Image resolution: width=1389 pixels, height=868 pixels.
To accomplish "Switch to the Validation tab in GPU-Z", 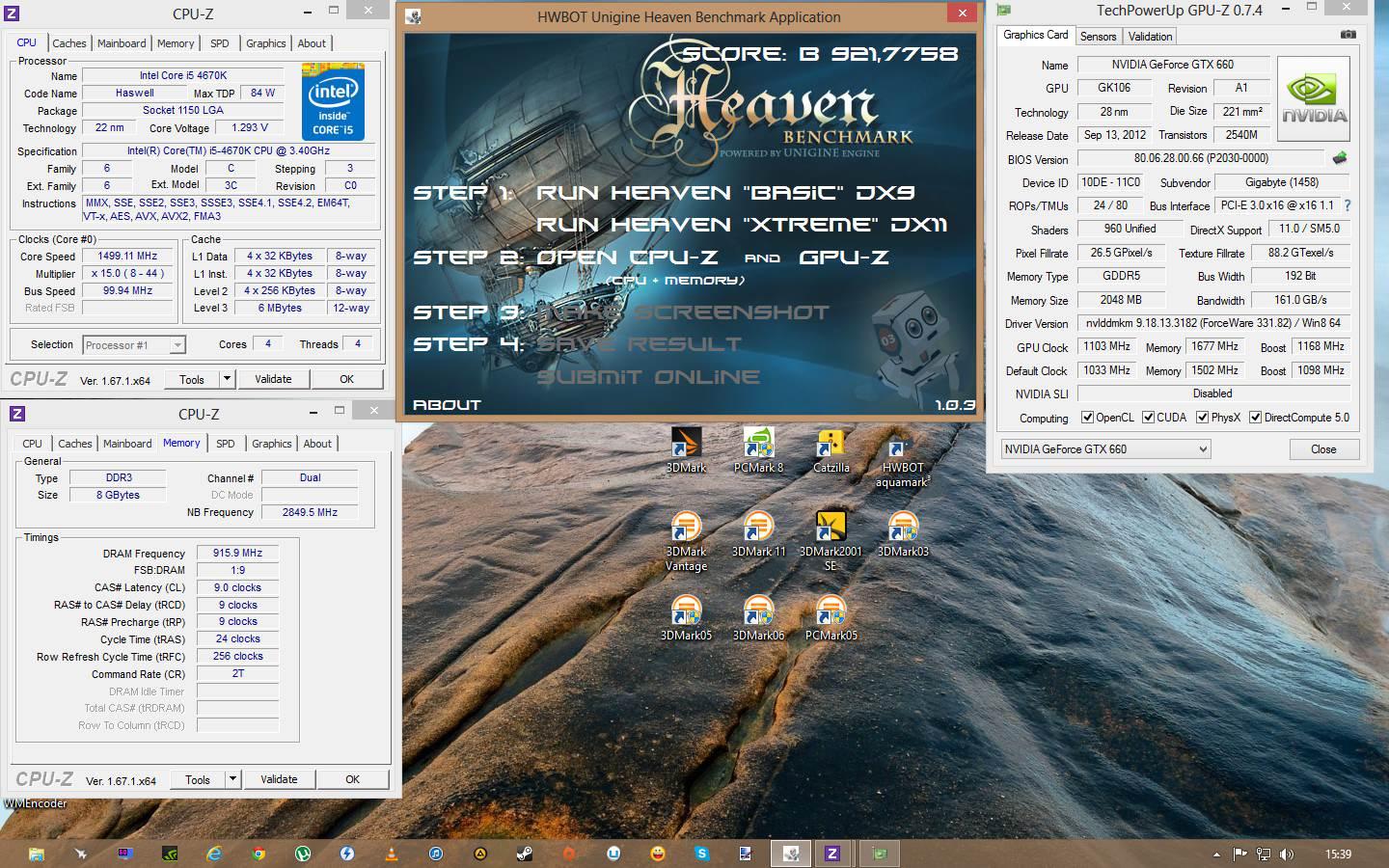I will (1150, 37).
